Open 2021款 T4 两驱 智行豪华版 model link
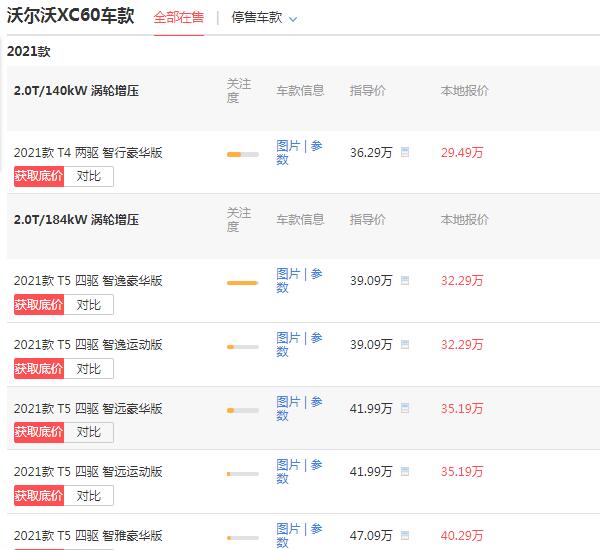Screen dimensions: 600x550 coord(88,153)
